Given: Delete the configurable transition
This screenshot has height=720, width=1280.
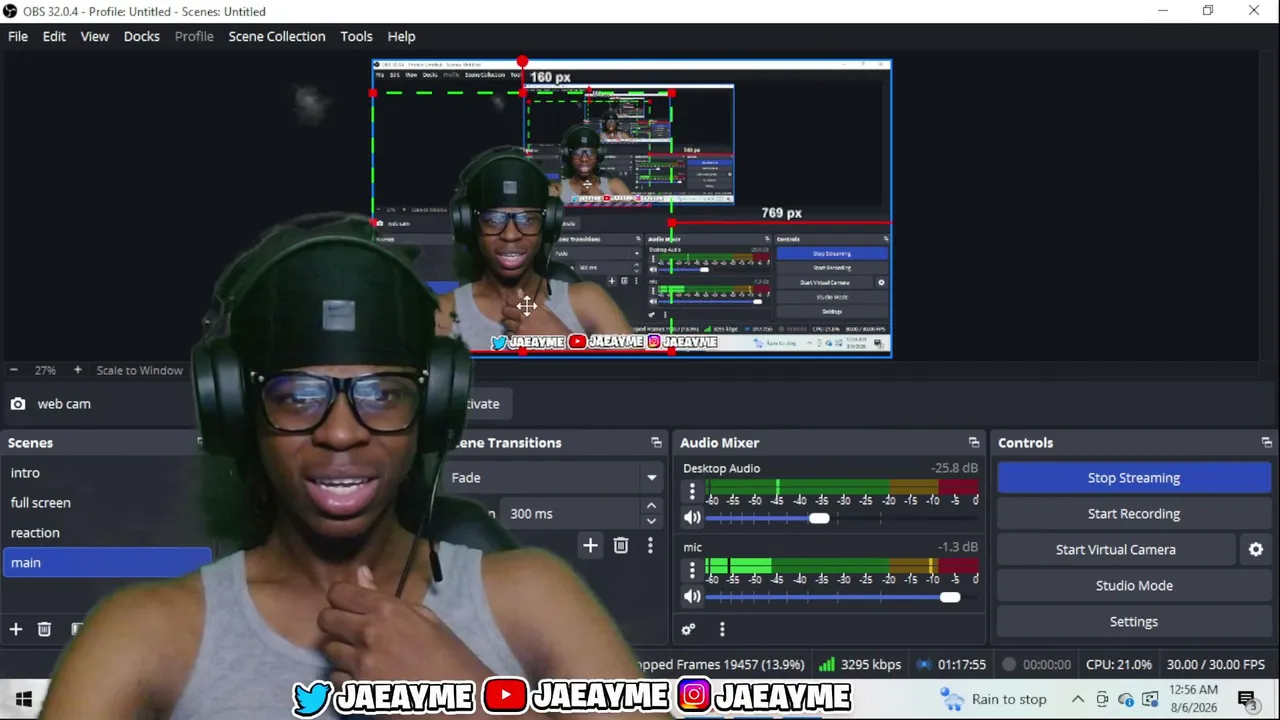Looking at the screenshot, I should [x=621, y=545].
